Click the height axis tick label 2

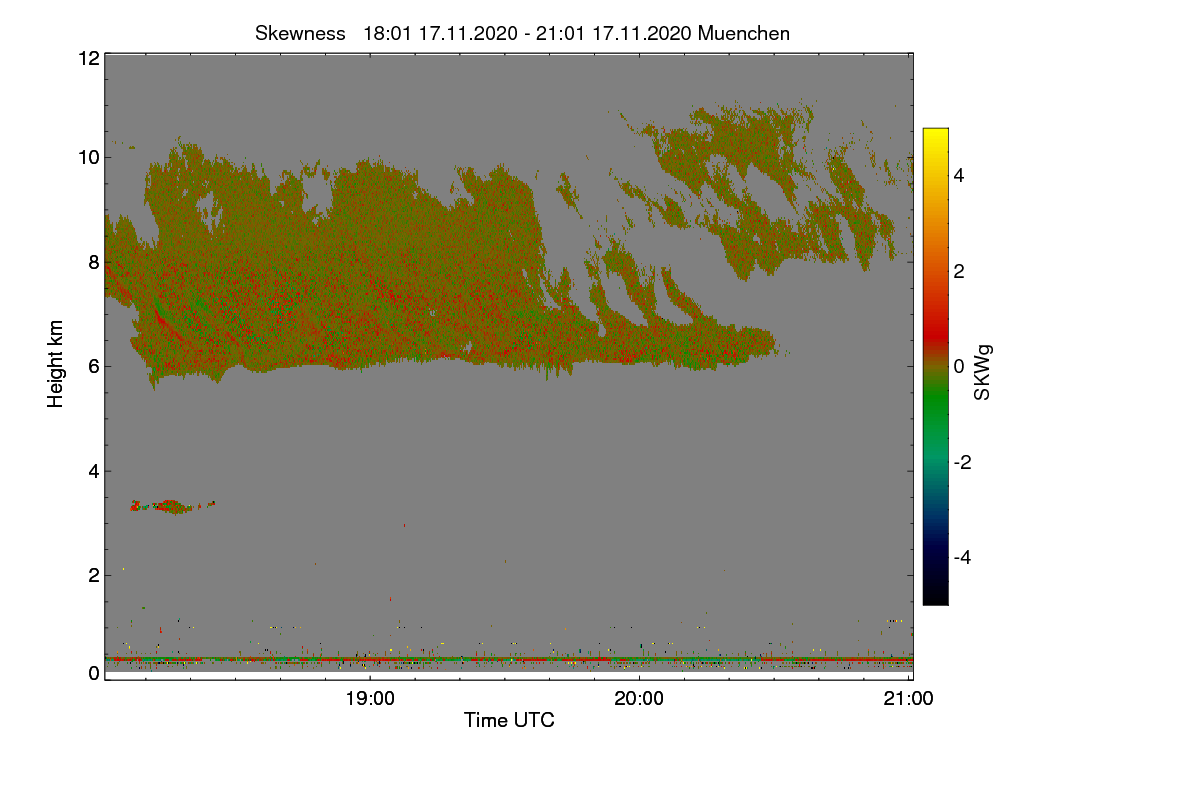pos(94,575)
